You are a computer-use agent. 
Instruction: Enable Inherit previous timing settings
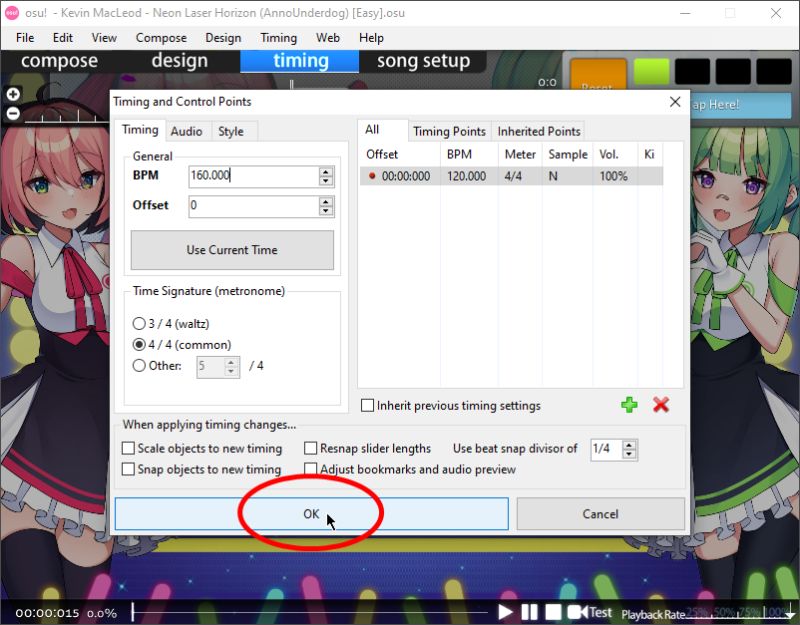point(368,405)
